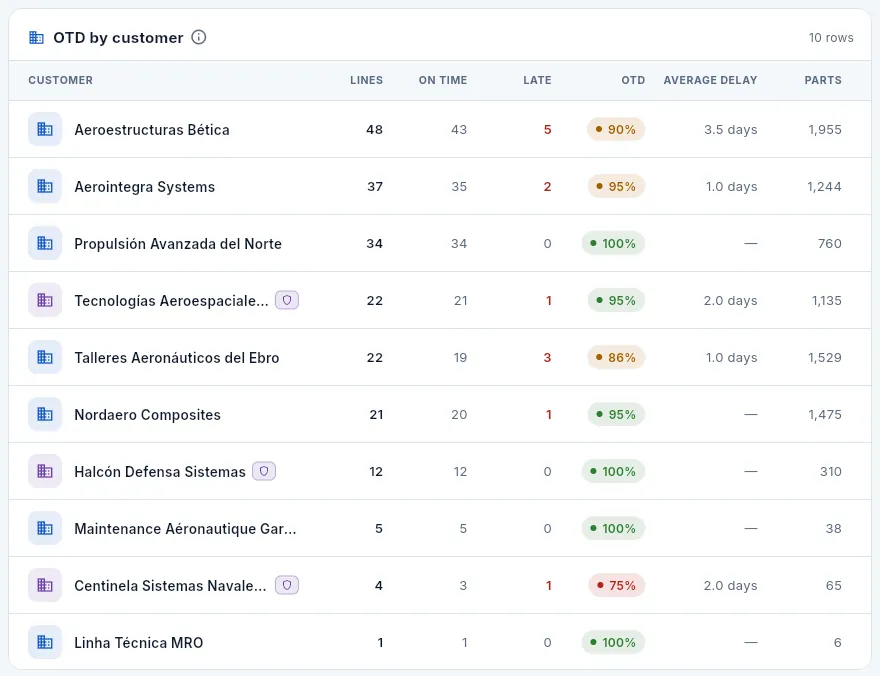
Task: Click the 86% OTD badge
Action: 616,357
